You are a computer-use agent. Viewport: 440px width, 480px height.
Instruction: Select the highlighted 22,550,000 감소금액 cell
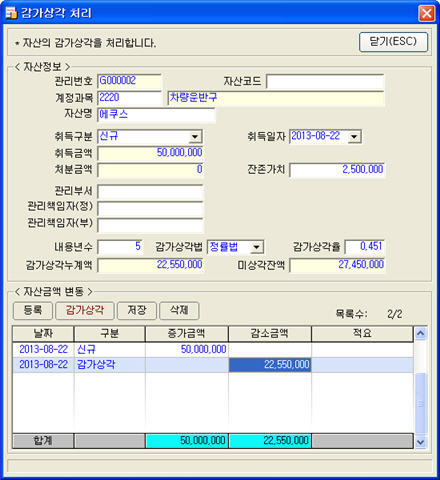pos(270,364)
